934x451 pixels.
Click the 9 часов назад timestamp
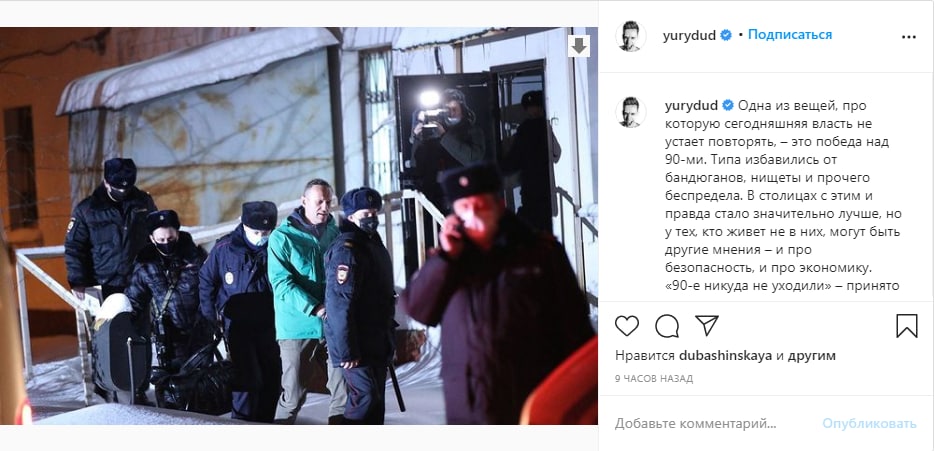653,378
